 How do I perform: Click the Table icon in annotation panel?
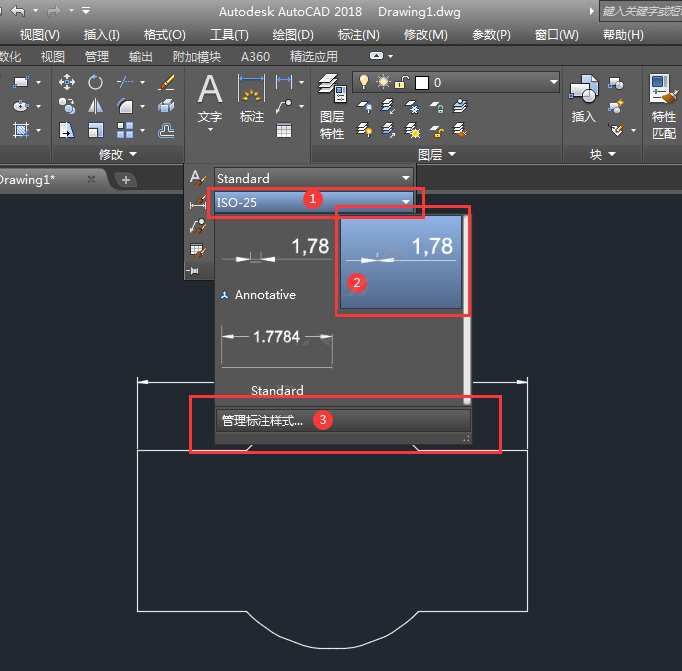click(x=284, y=129)
